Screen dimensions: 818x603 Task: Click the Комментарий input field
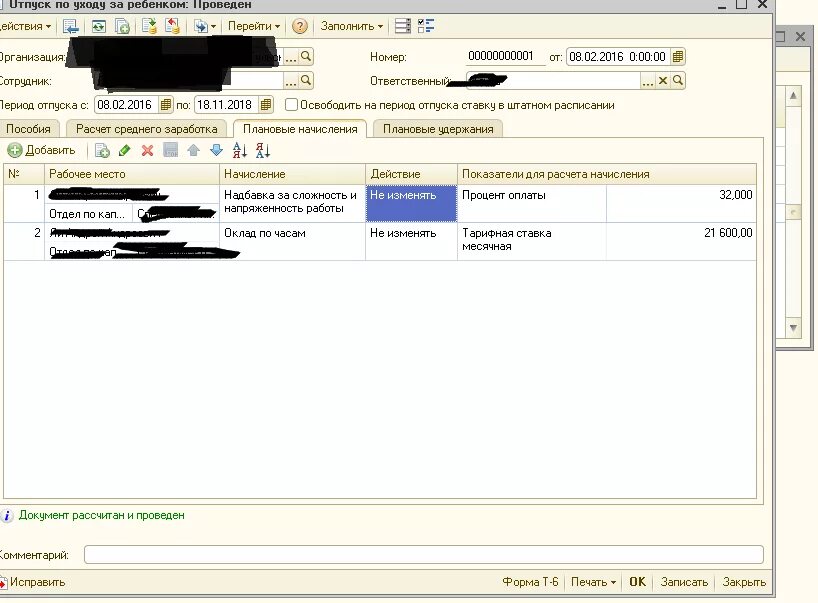[424, 554]
